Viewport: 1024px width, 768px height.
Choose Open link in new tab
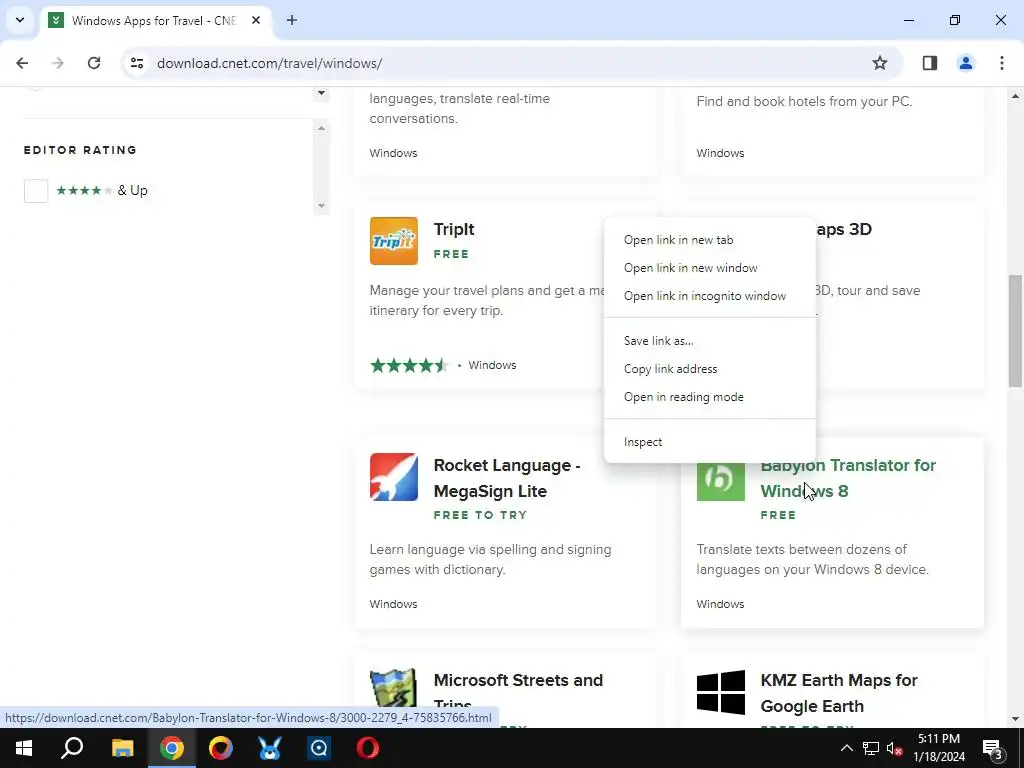[710, 240]
